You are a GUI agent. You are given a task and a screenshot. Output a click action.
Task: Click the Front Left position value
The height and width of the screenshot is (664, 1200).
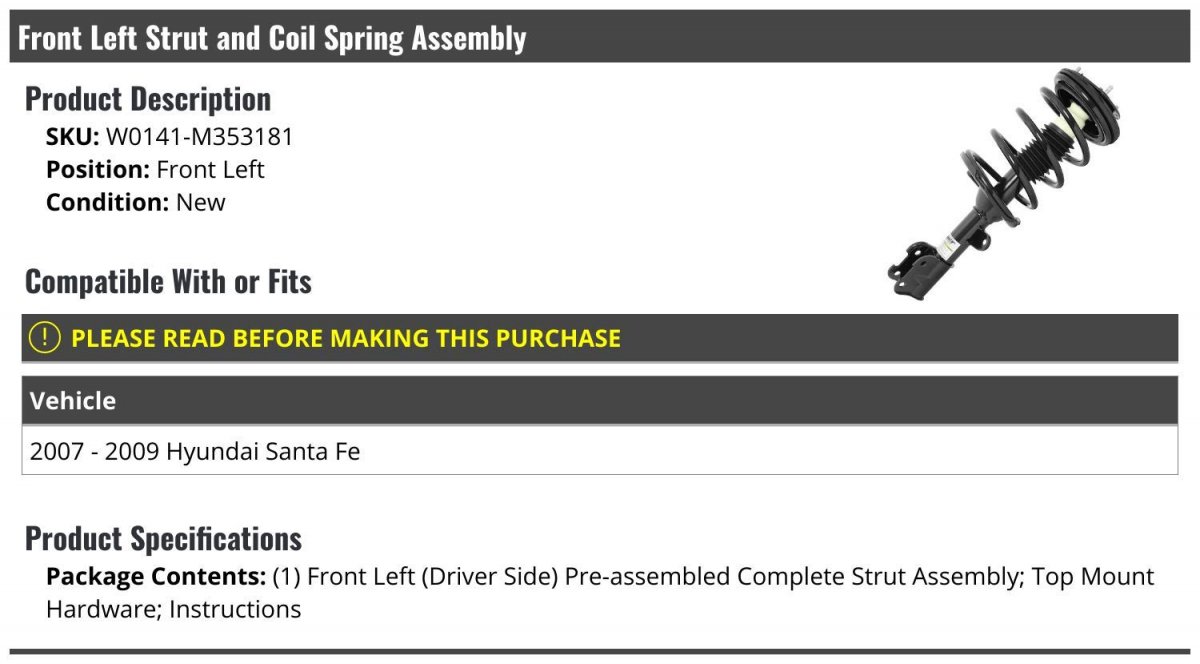click(x=211, y=169)
